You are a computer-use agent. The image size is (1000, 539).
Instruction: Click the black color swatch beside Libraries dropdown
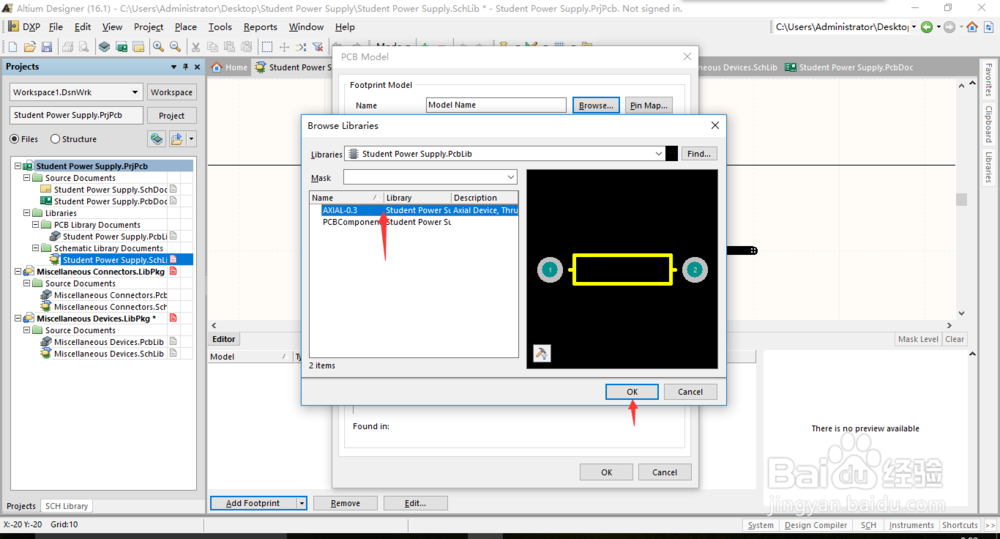point(672,154)
